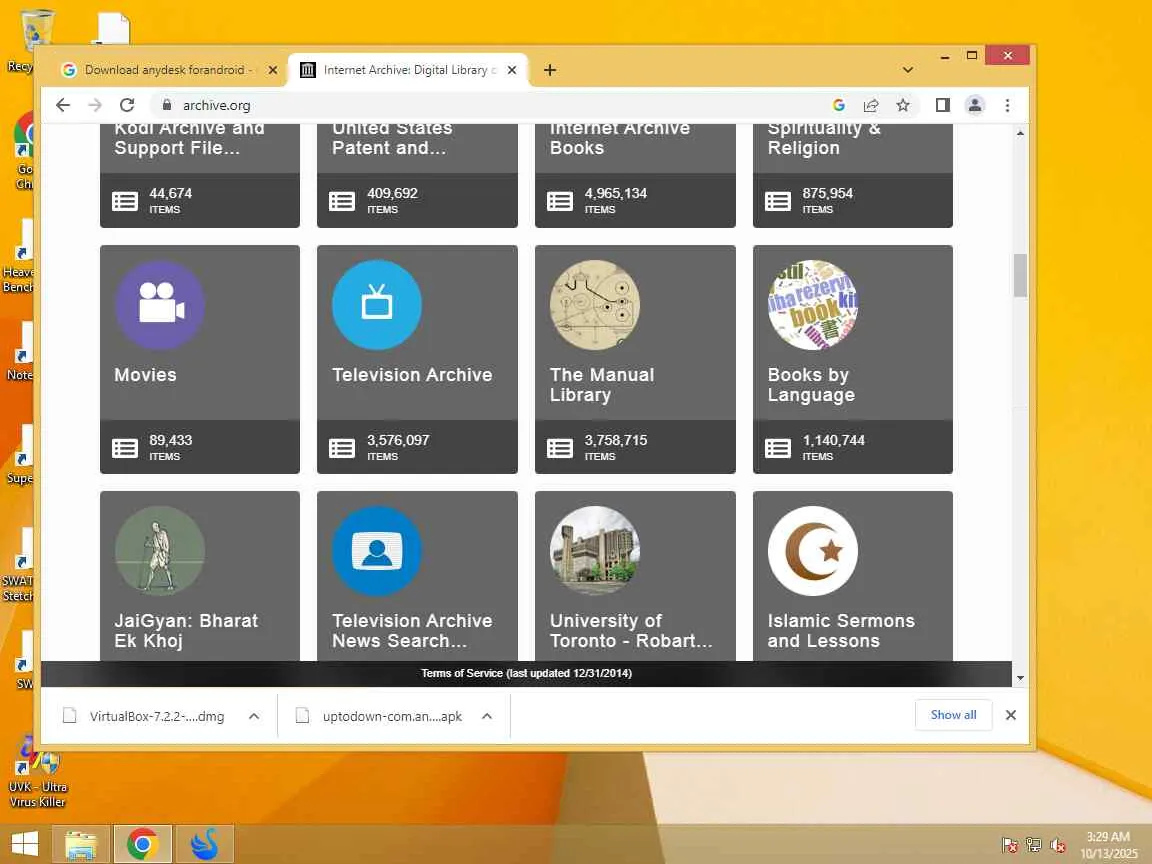Click the browser forward arrow

(x=95, y=105)
